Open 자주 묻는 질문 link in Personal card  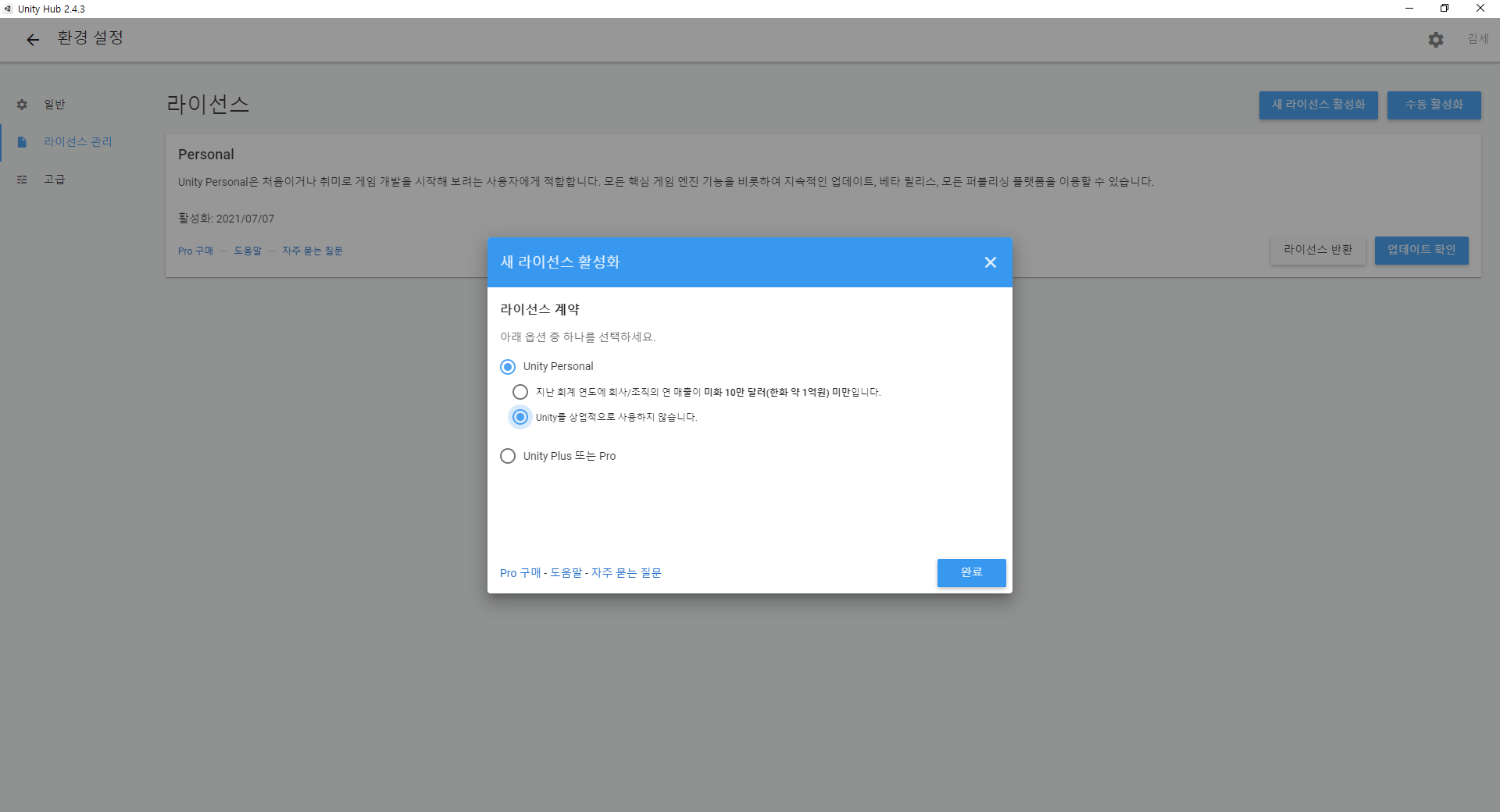312,251
